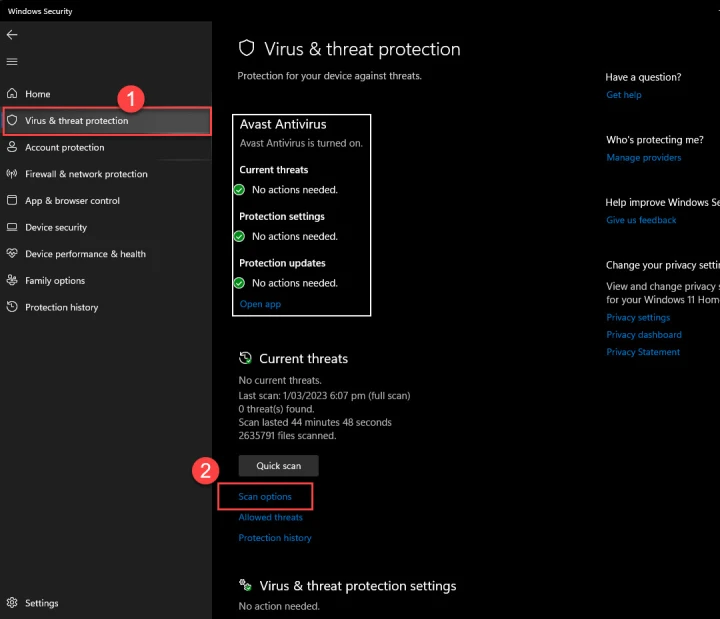Click green checkmark under Protection settings

(239, 236)
